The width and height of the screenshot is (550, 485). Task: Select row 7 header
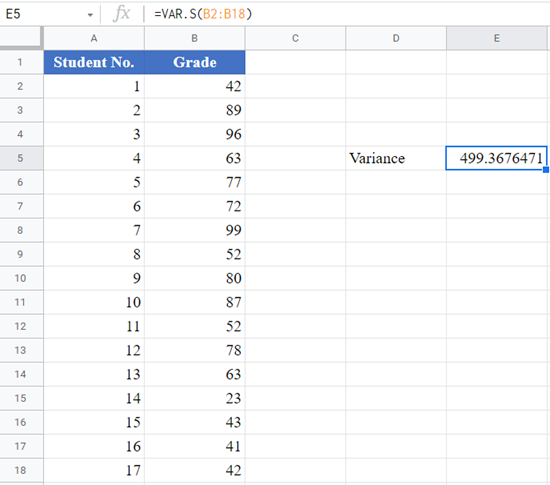(21, 206)
